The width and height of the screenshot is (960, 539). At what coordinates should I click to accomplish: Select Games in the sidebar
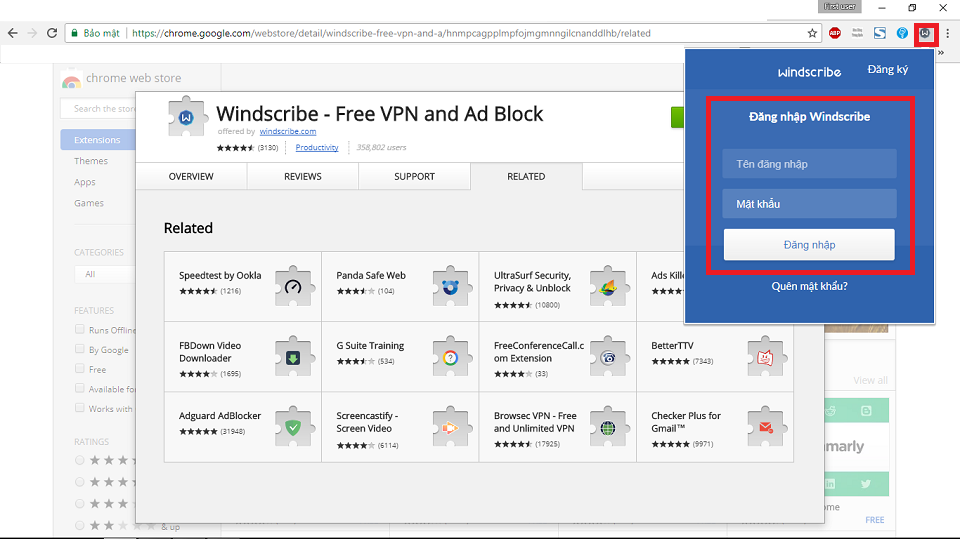(x=89, y=203)
